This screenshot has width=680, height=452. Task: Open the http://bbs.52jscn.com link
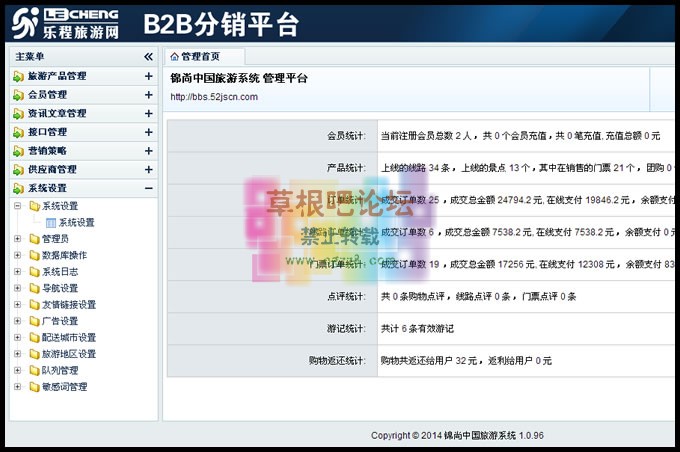tap(214, 97)
